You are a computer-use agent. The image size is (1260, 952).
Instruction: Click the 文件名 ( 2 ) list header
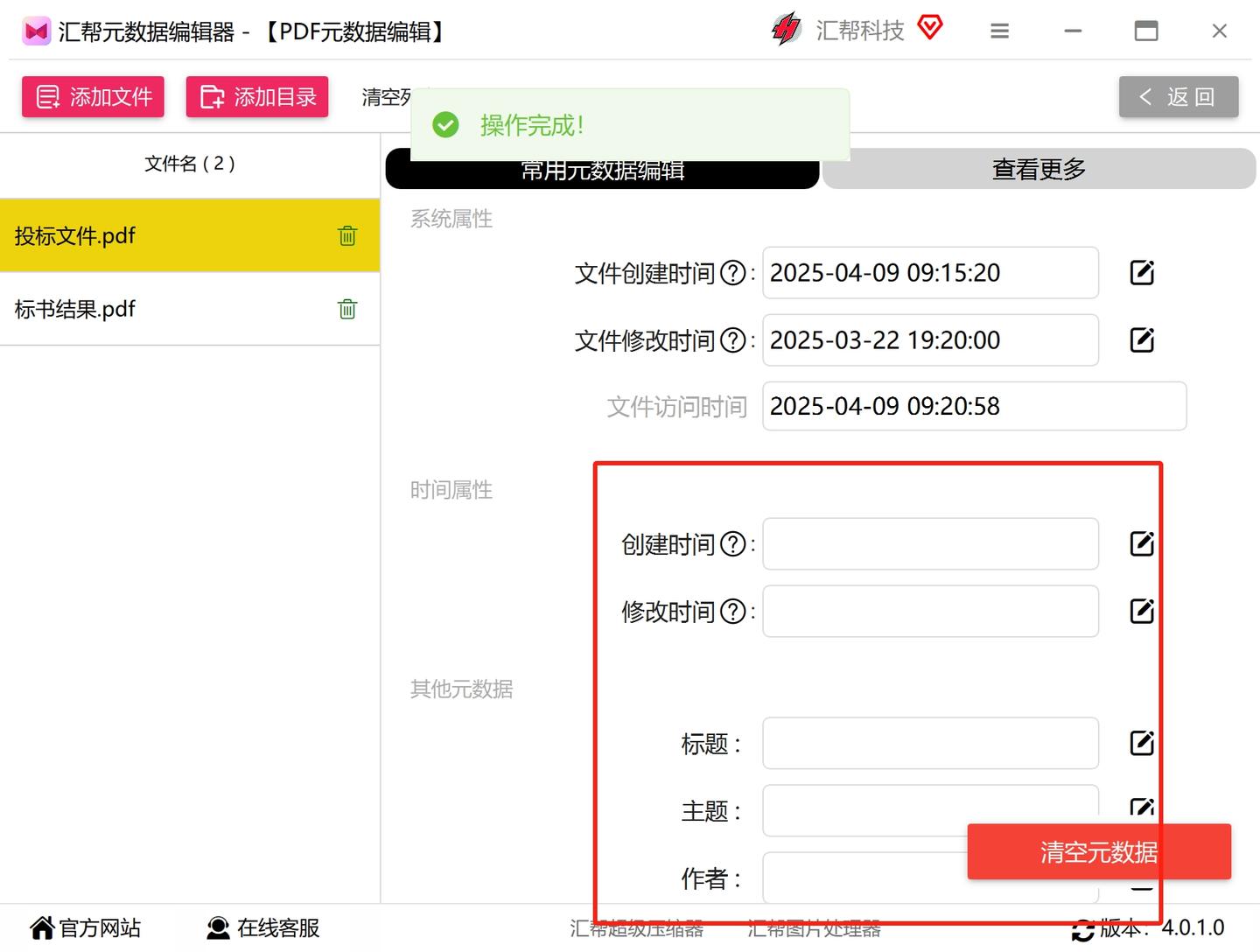pyautogui.click(x=190, y=164)
